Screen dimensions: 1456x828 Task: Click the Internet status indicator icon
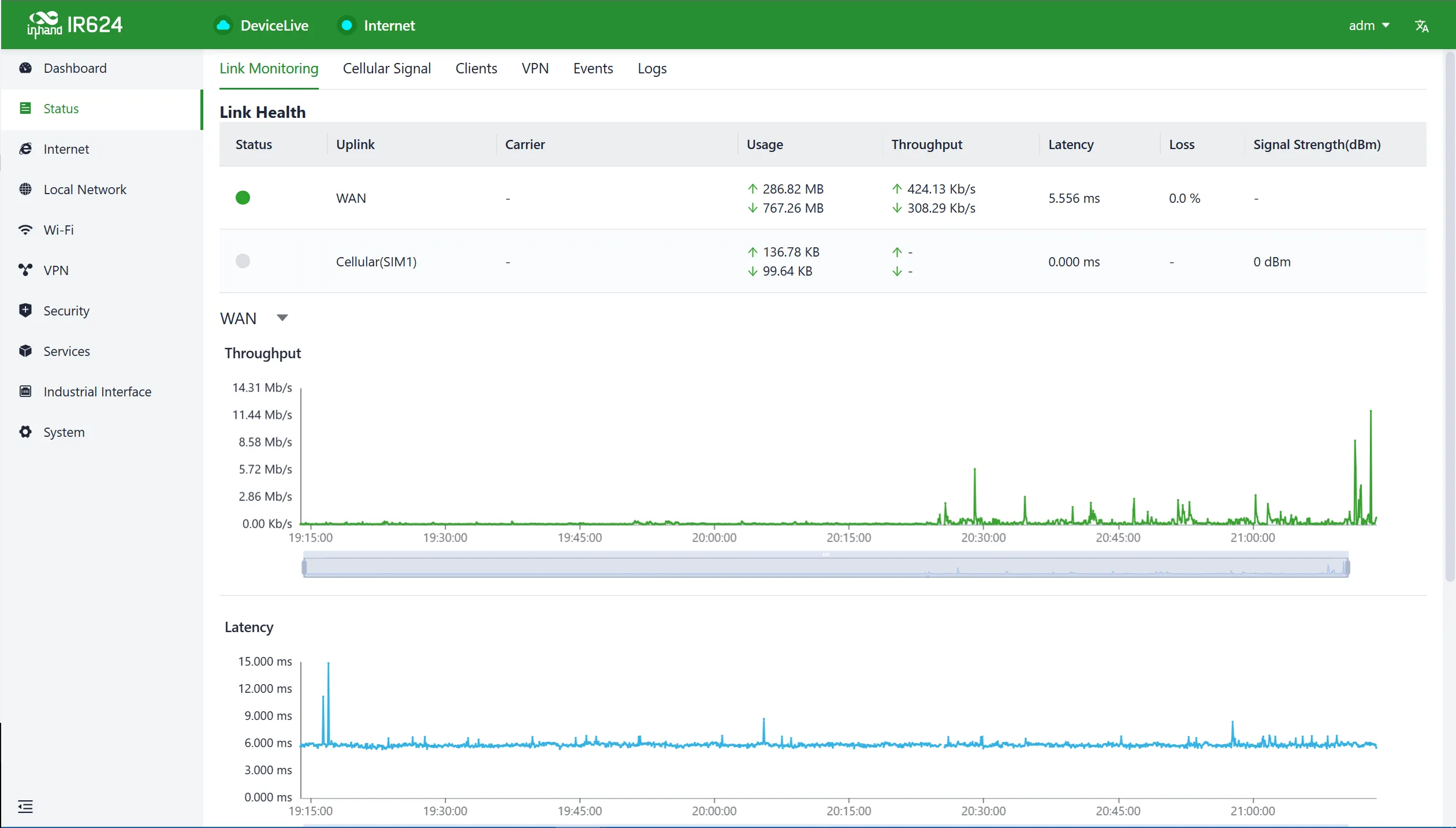tap(347, 25)
